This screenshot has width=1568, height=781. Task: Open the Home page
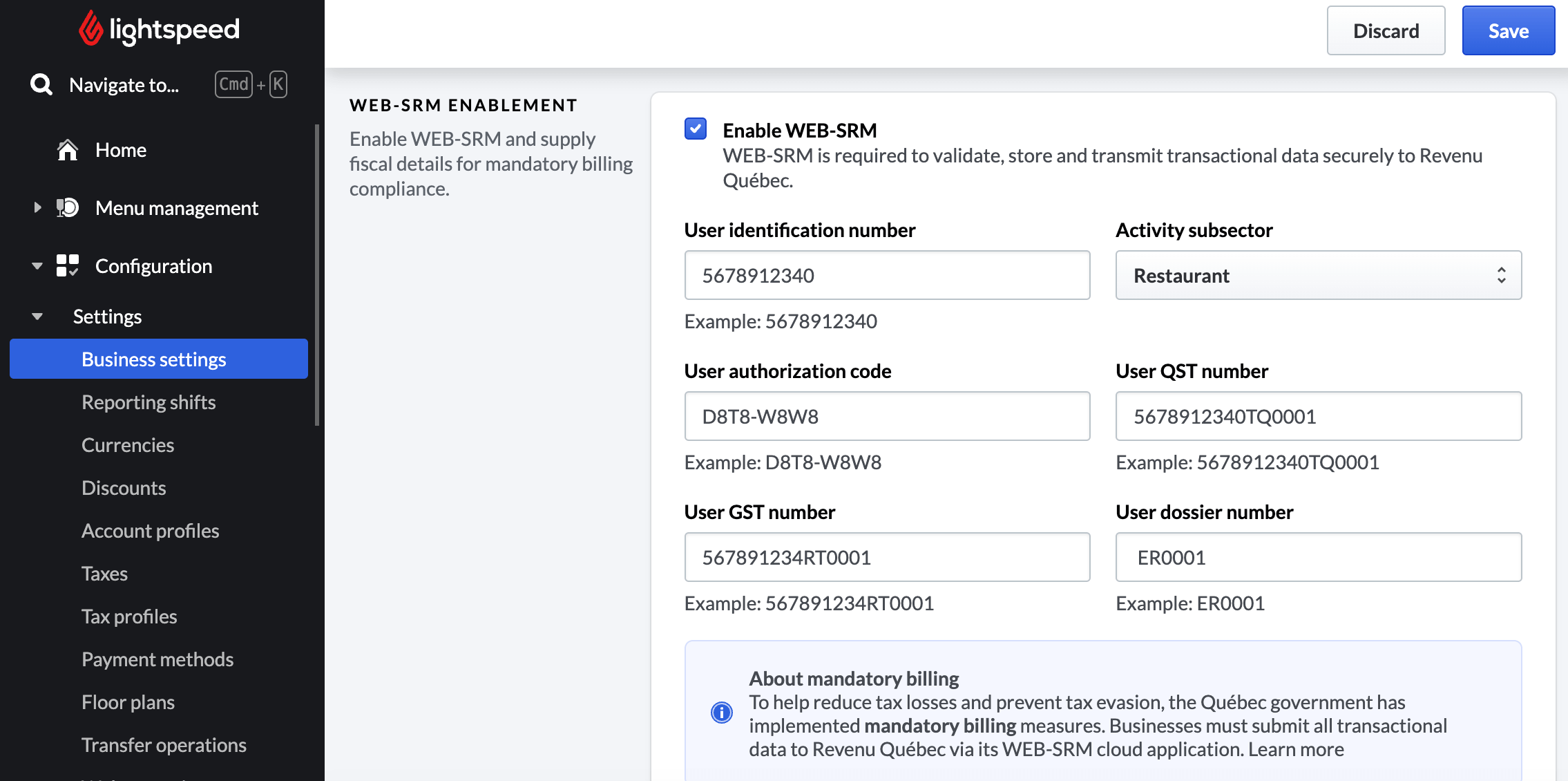coord(121,150)
